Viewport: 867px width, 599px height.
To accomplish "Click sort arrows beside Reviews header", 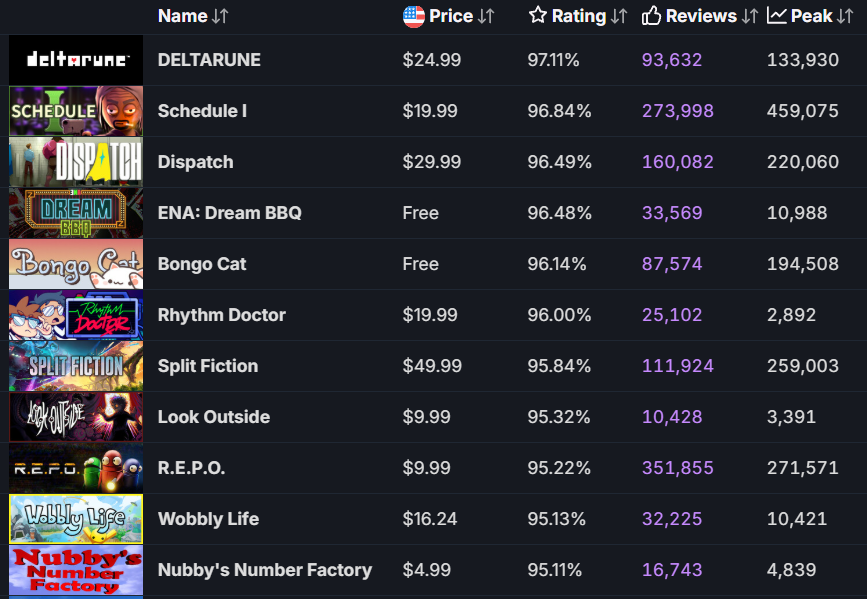I will pyautogui.click(x=749, y=16).
